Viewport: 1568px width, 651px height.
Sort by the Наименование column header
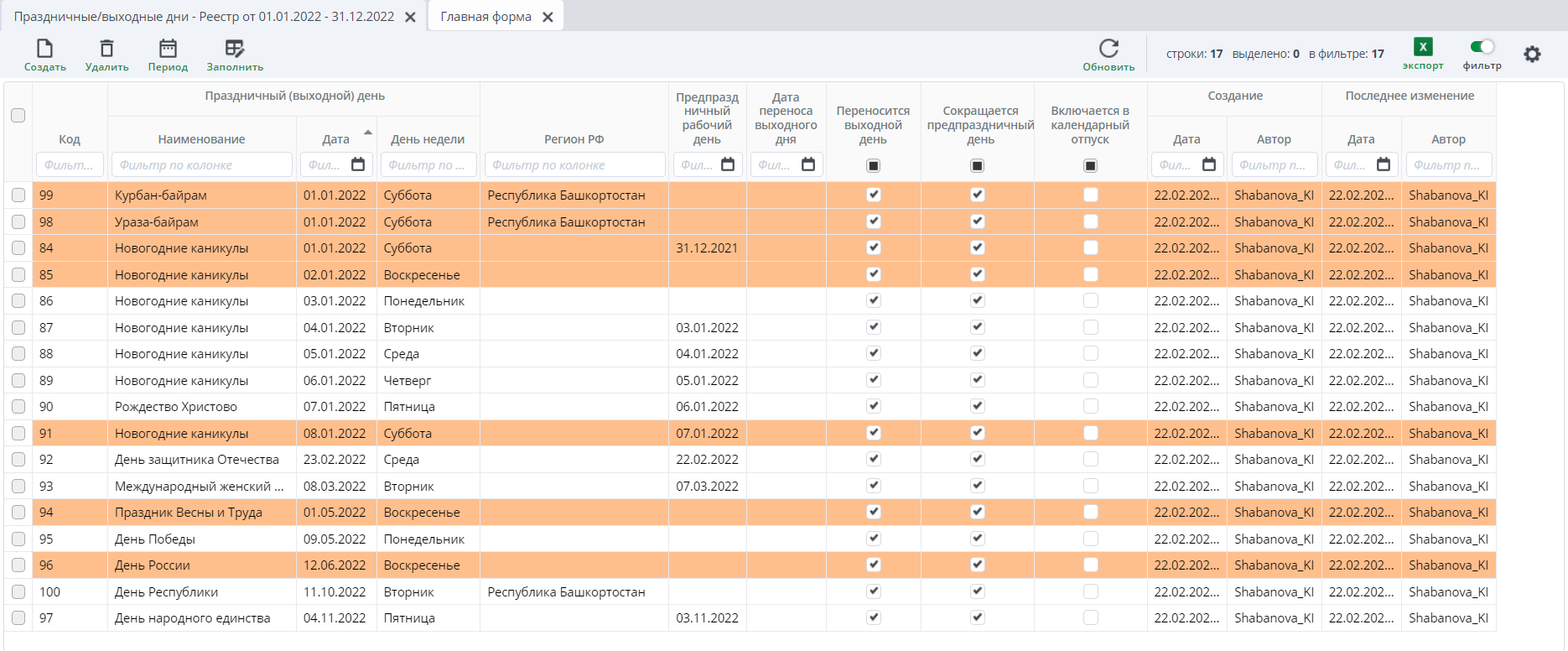pos(201,139)
